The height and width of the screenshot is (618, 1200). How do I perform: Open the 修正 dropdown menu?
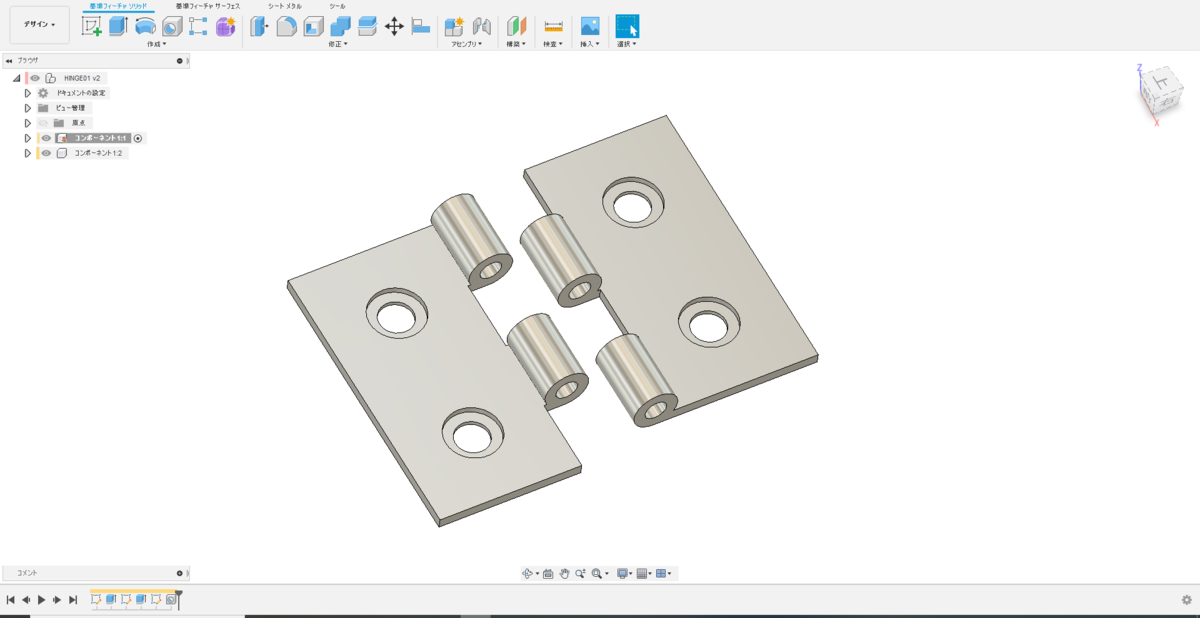coord(340,44)
